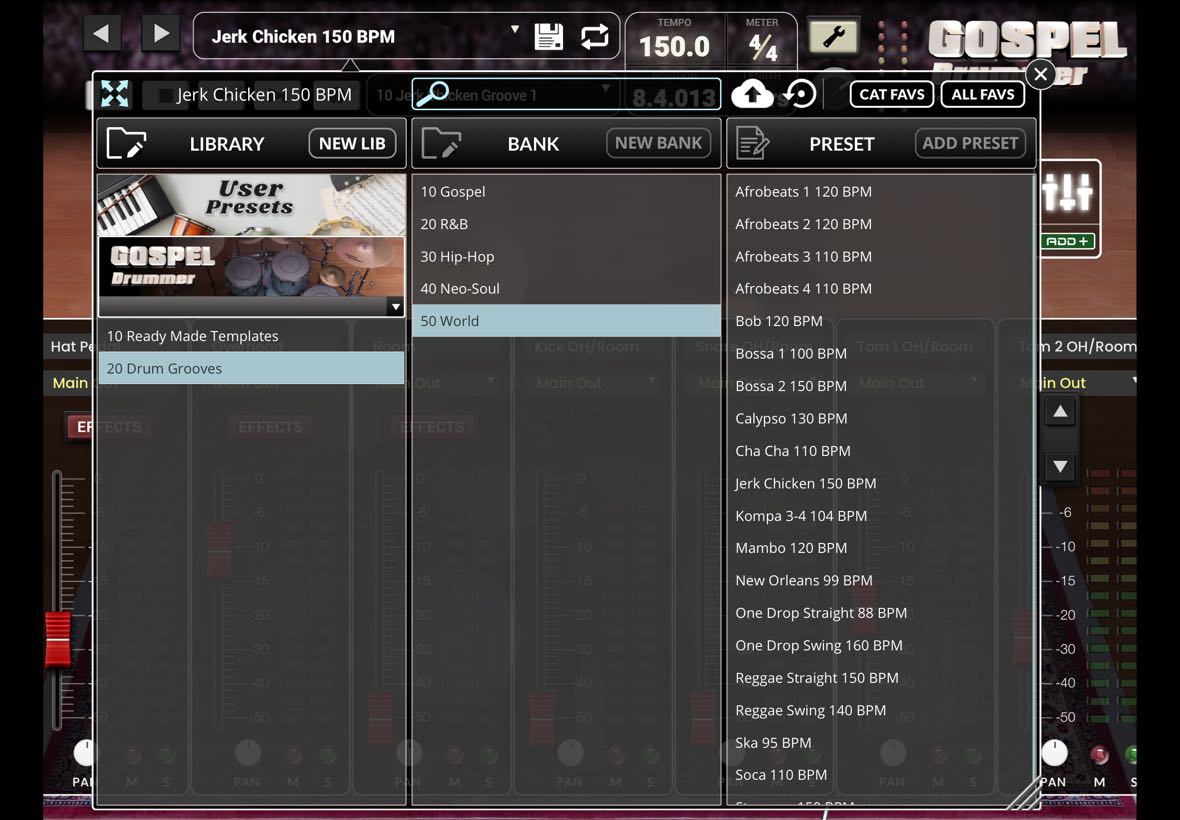1180x820 pixels.
Task: Click the browser window resize grip
Action: coord(1023,793)
